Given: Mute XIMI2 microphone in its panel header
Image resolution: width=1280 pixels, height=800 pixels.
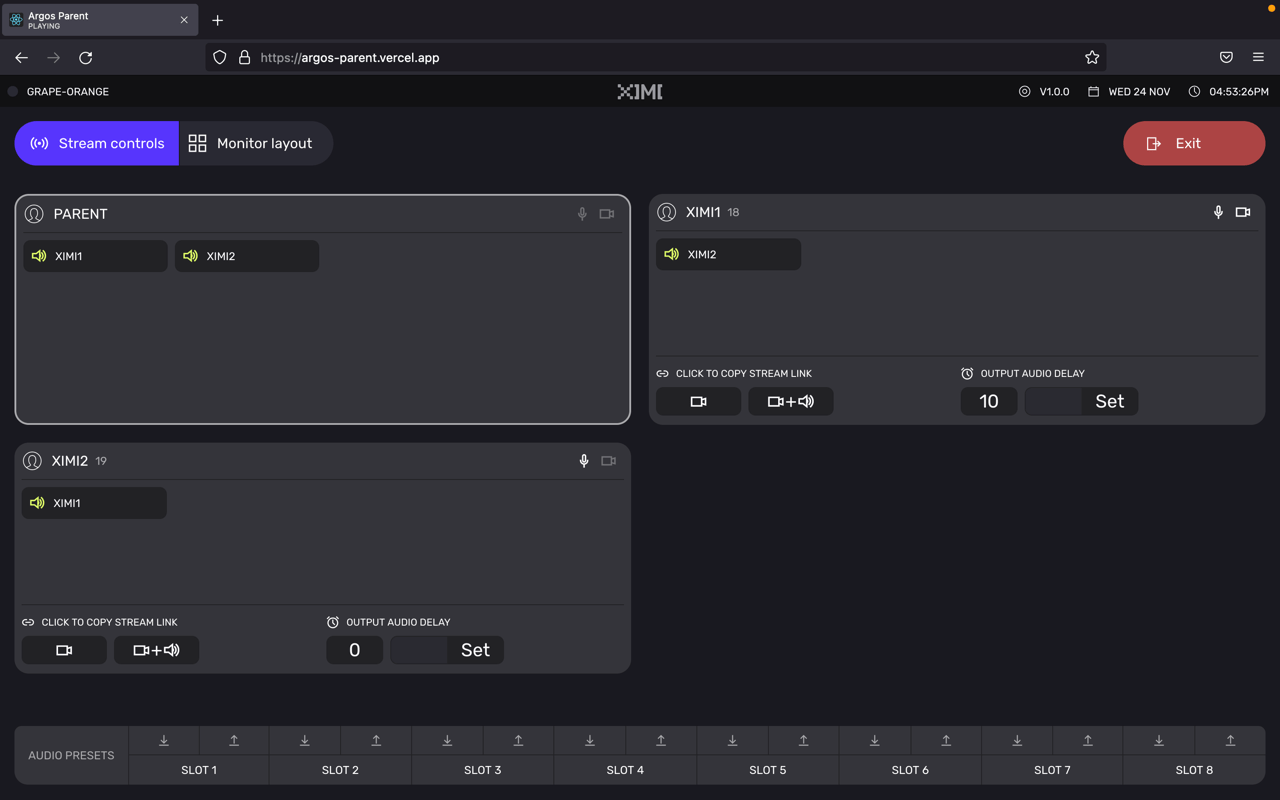Looking at the screenshot, I should [584, 461].
